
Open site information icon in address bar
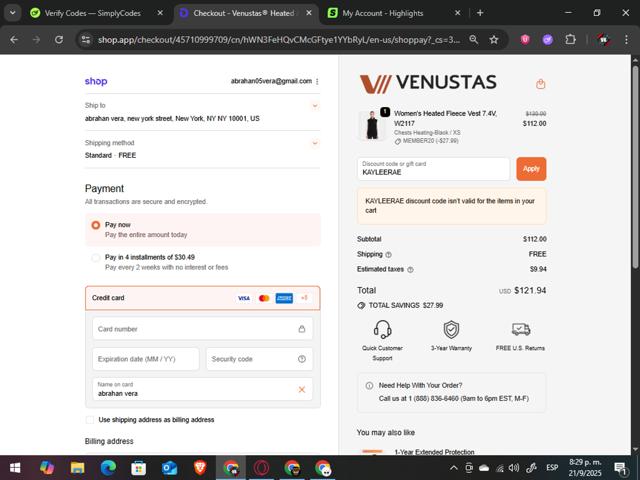point(86,40)
